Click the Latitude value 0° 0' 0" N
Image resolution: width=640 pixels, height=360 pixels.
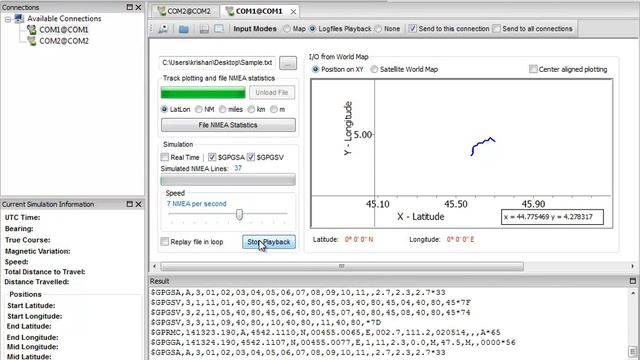(x=359, y=240)
